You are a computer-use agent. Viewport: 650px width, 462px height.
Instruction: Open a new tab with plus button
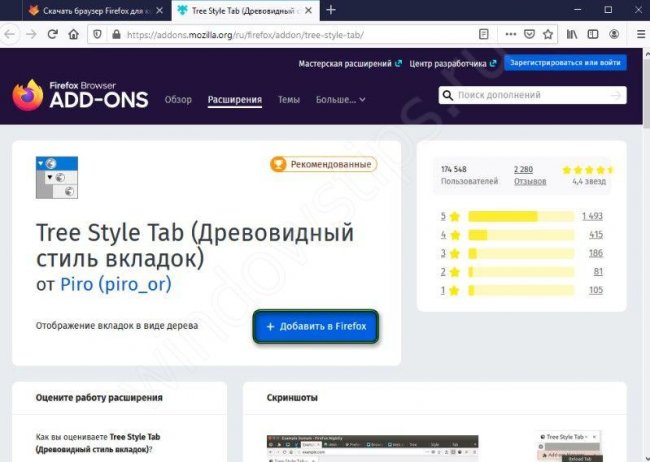pyautogui.click(x=331, y=10)
